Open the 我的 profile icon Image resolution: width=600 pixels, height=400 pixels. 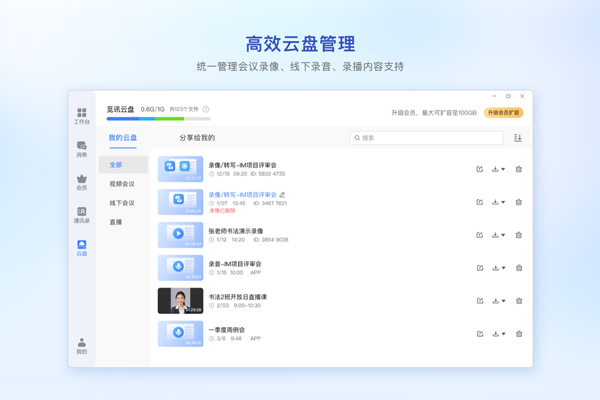82,346
